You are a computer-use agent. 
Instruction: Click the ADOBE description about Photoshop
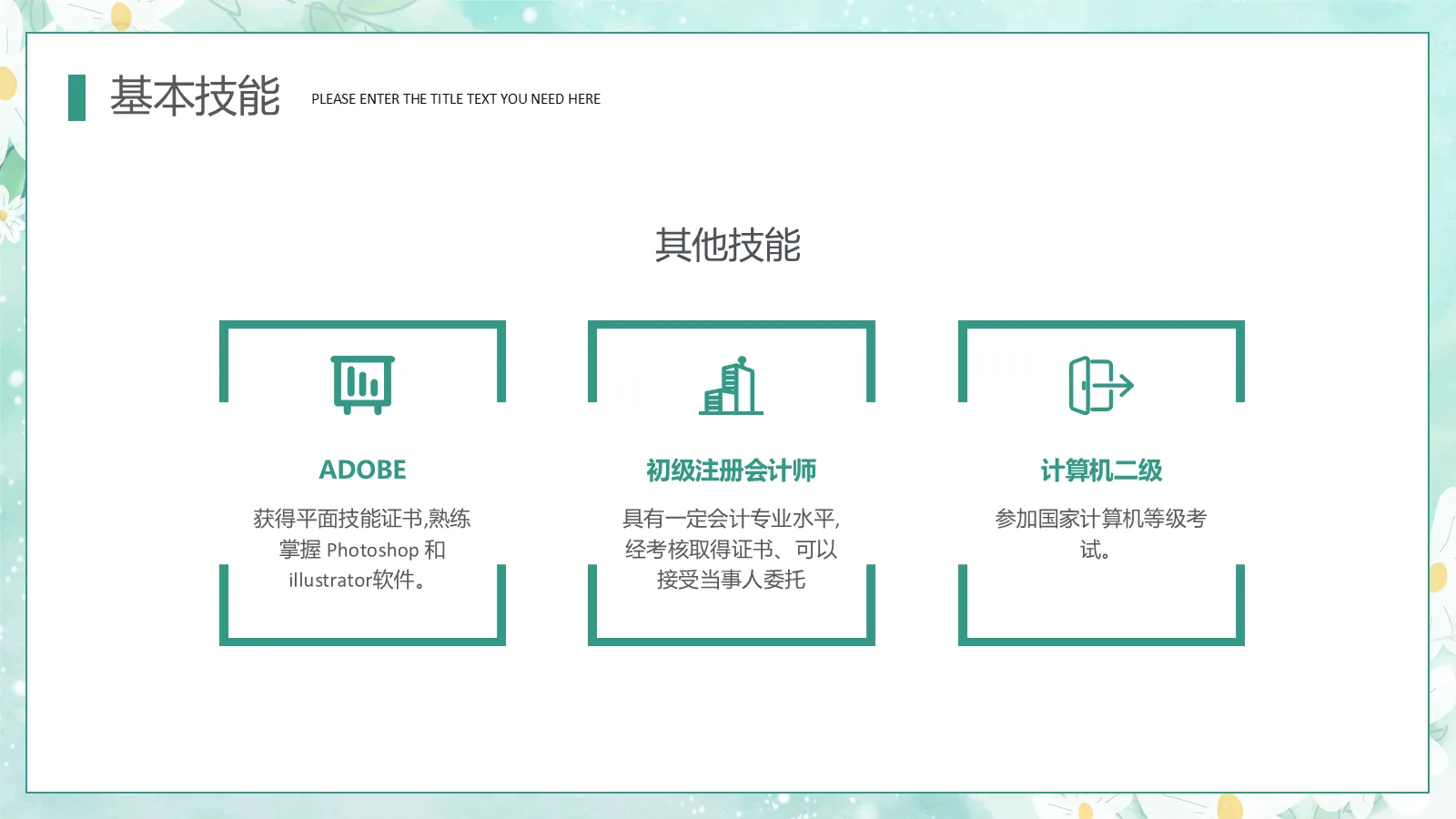pos(362,550)
